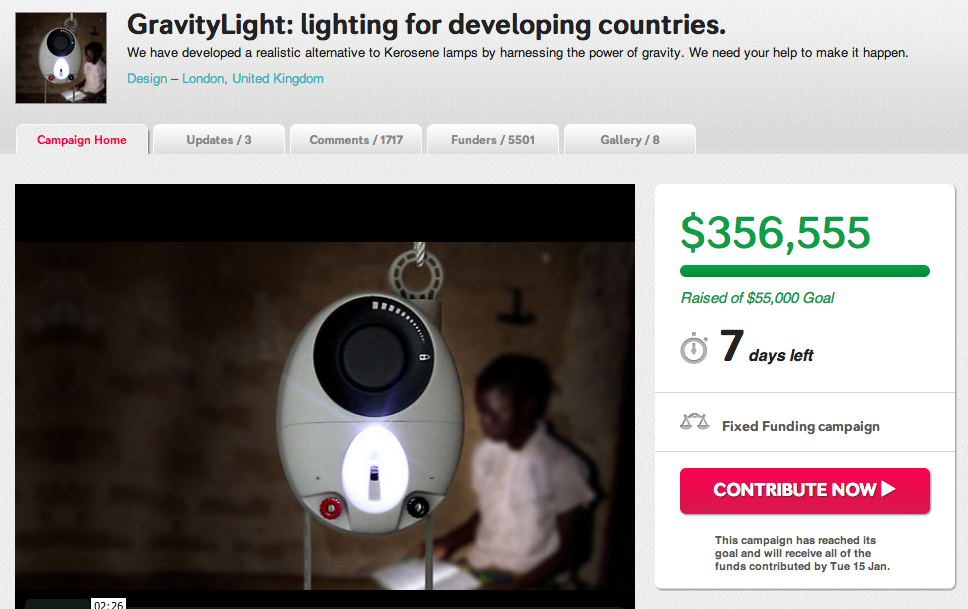
Task: Click the GravityLight campaign thumbnail image
Action: click(61, 58)
